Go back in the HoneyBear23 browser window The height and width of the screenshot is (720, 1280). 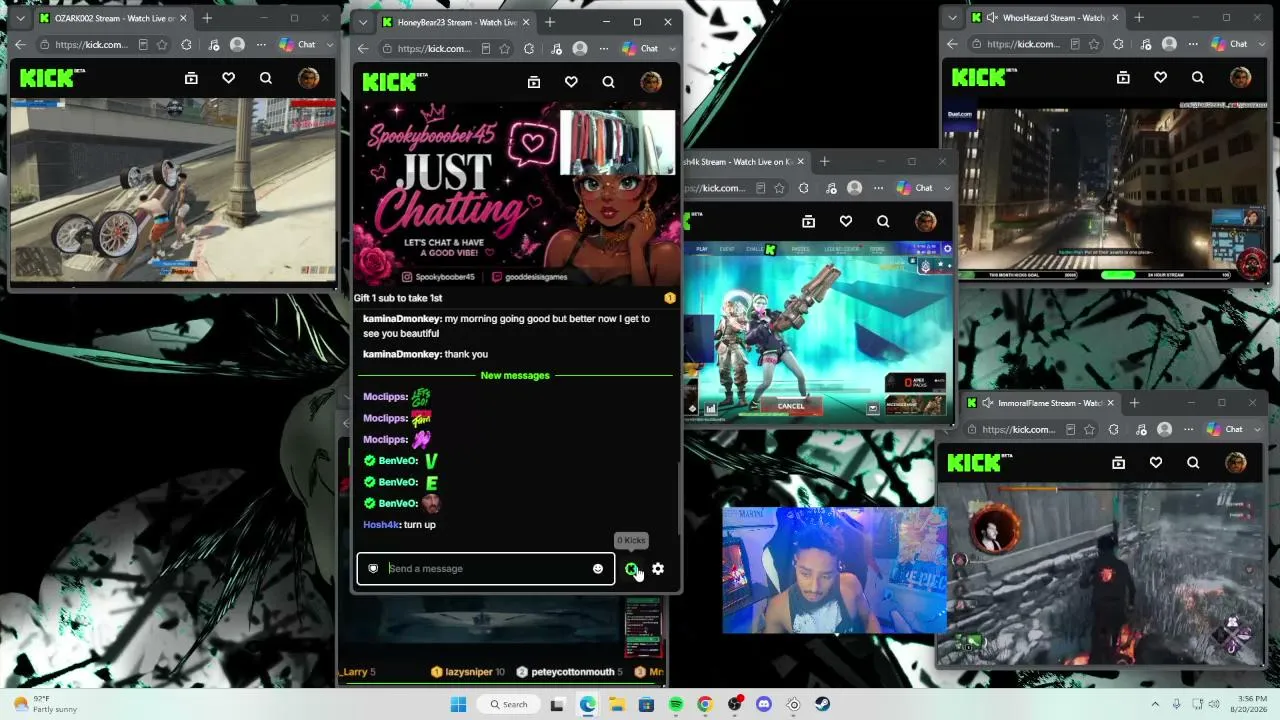coord(363,48)
